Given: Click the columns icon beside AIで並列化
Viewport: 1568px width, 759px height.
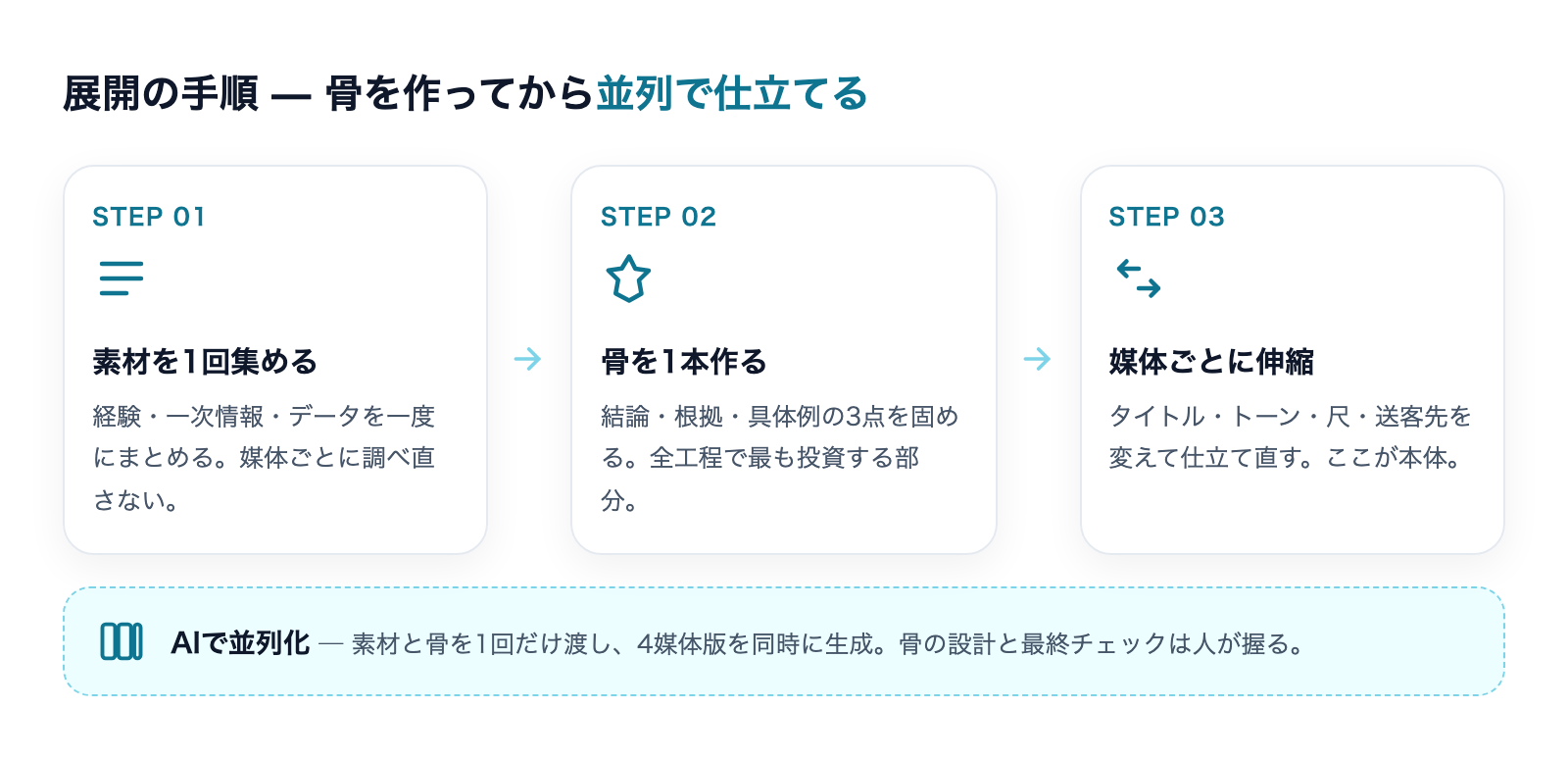Looking at the screenshot, I should point(122,642).
